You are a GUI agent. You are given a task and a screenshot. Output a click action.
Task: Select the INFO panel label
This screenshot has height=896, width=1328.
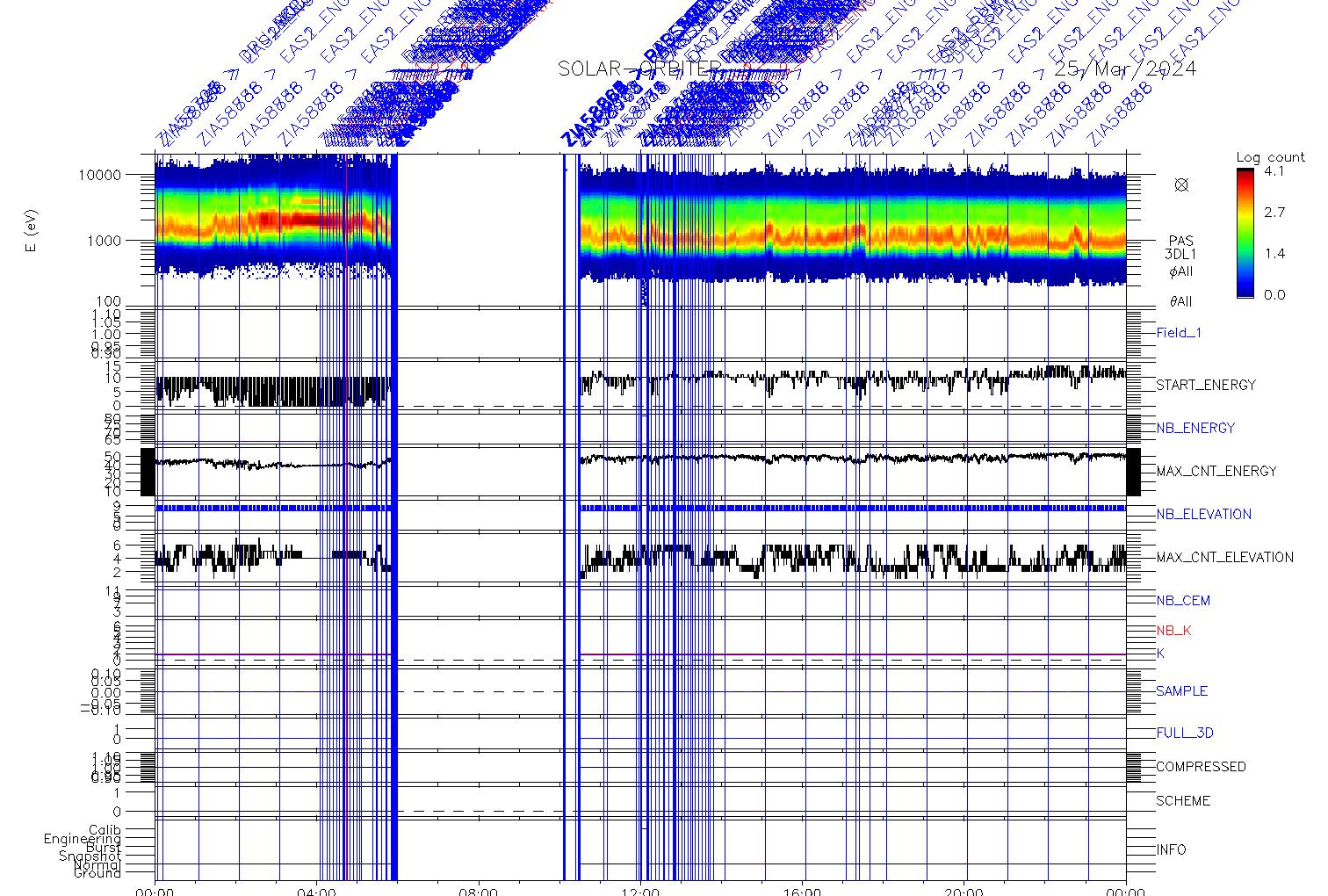1171,850
